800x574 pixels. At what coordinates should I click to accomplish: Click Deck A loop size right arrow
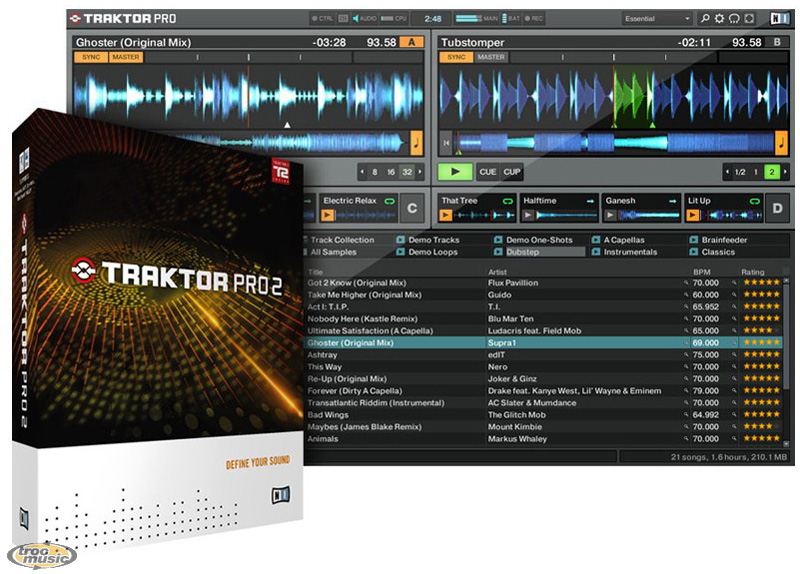click(x=419, y=172)
